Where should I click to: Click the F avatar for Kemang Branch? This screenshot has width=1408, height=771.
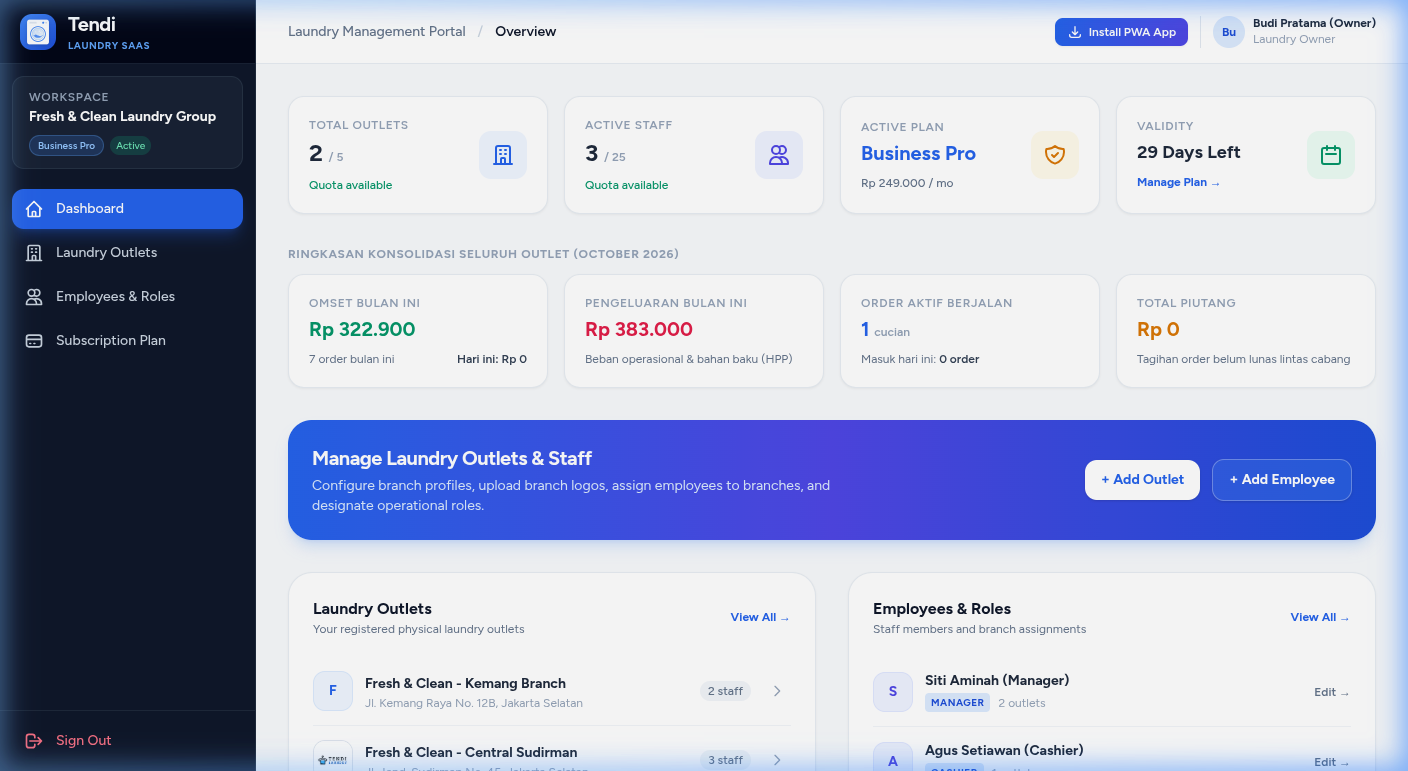333,691
